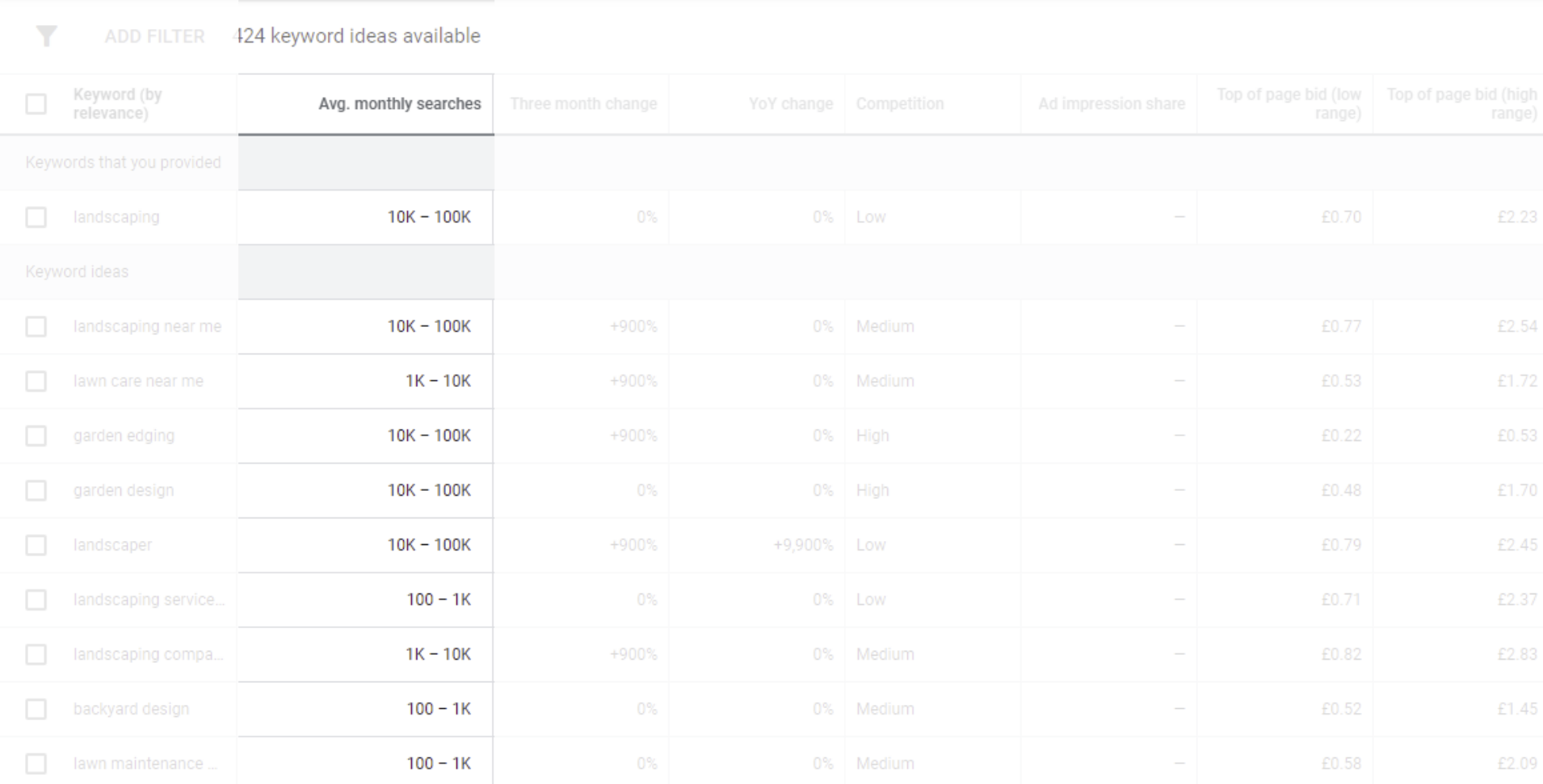Sort by Avg. monthly searches column
Screen dimensions: 1543x784
tap(399, 103)
